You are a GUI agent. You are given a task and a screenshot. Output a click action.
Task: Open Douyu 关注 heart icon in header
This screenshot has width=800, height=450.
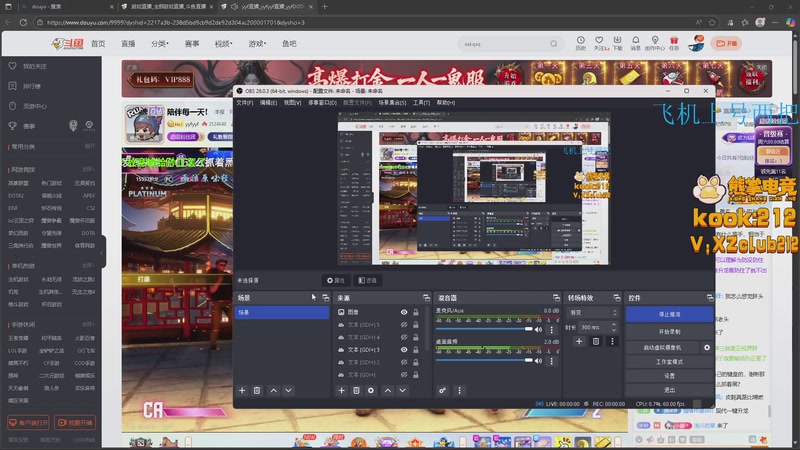(x=599, y=40)
